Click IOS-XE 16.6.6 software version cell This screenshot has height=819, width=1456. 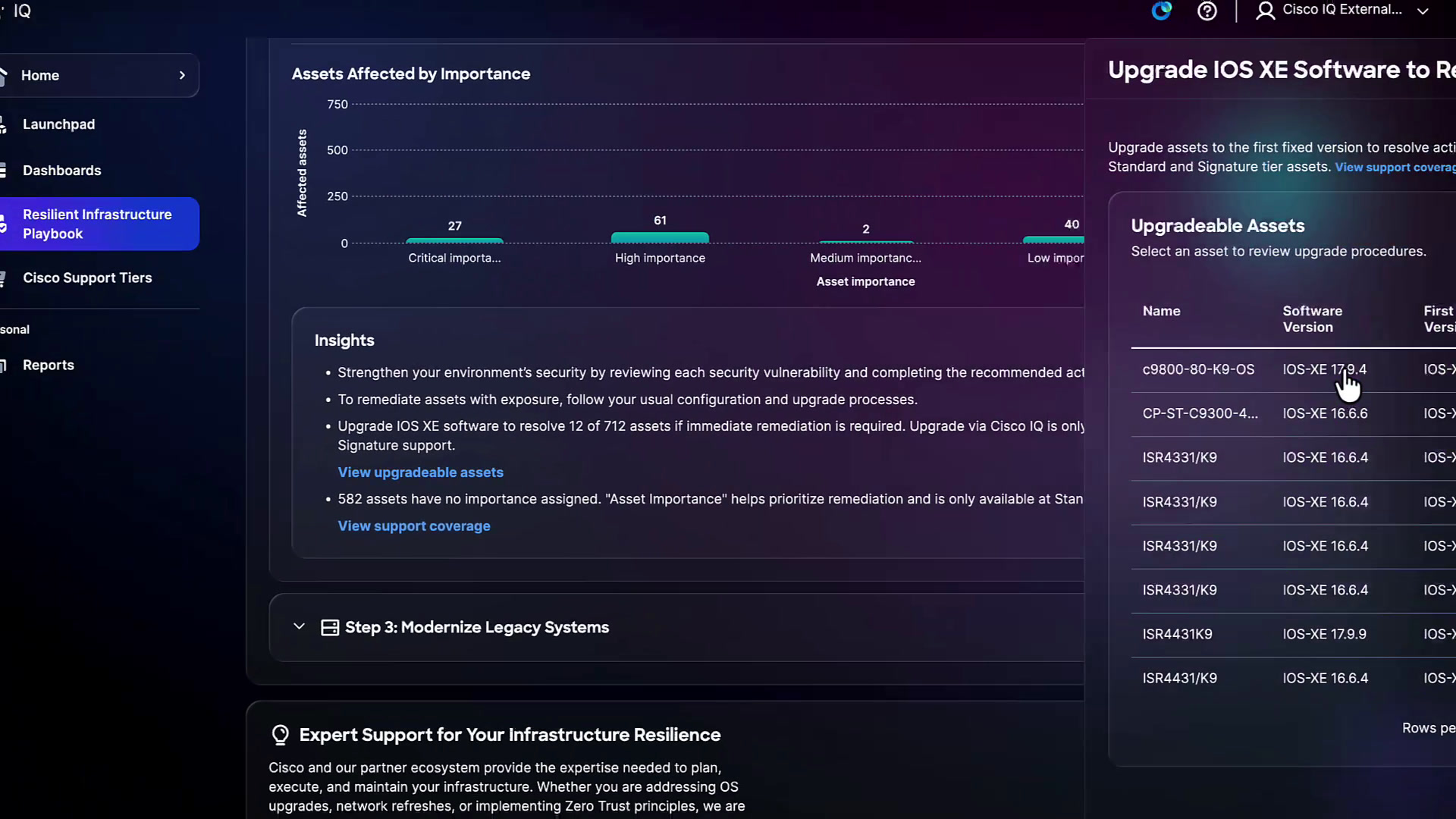pos(1325,413)
